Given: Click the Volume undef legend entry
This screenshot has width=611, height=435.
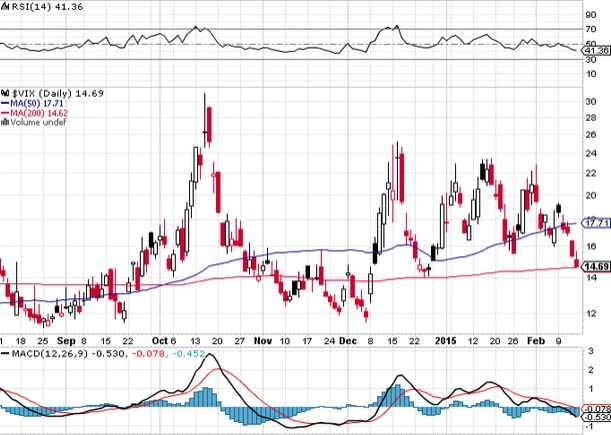Looking at the screenshot, I should (x=38, y=122).
